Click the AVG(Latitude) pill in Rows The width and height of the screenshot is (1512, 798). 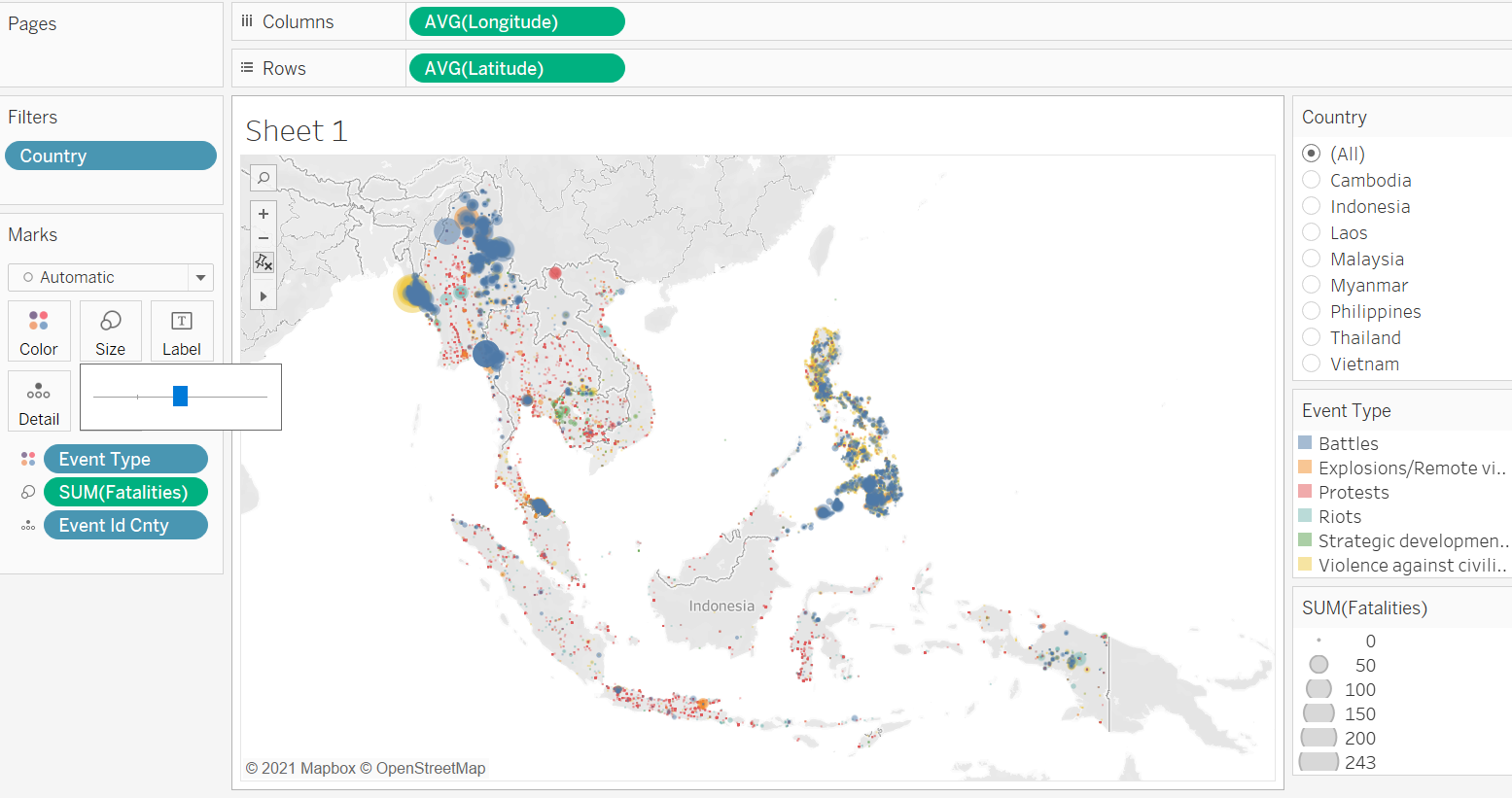point(516,68)
